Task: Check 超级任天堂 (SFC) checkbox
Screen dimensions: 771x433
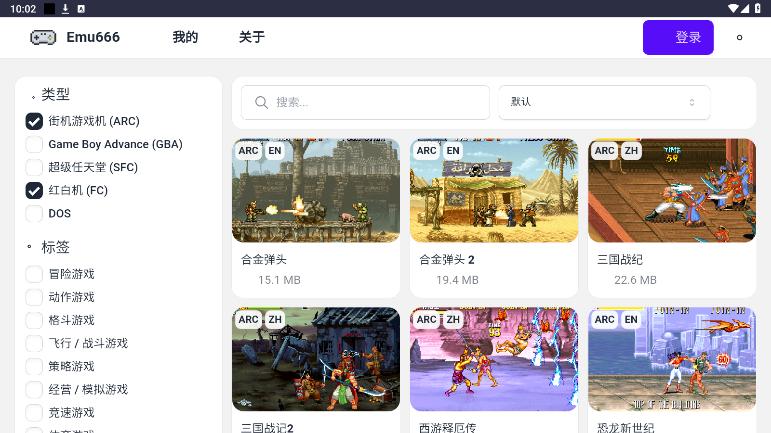Action: click(34, 168)
